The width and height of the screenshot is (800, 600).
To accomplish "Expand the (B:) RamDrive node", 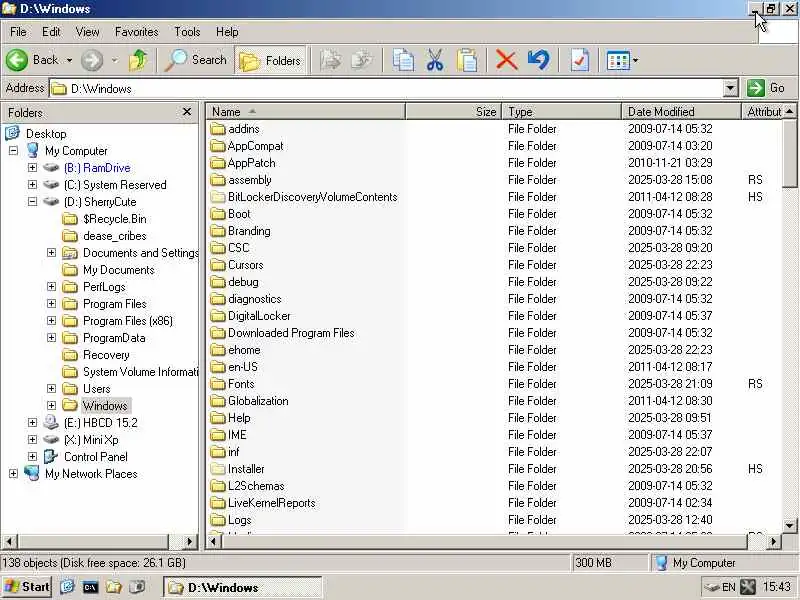I will 32,167.
